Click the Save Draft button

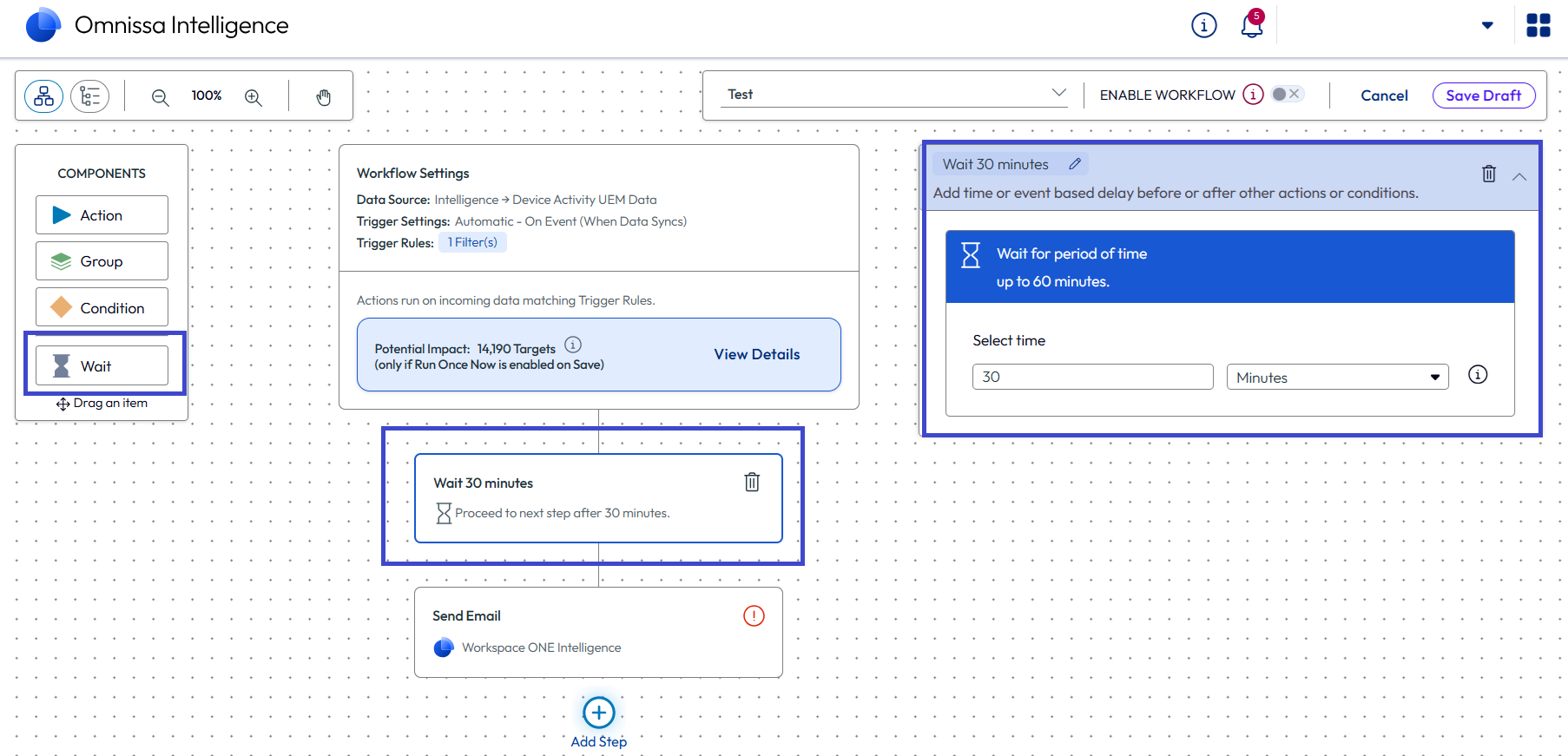1484,95
